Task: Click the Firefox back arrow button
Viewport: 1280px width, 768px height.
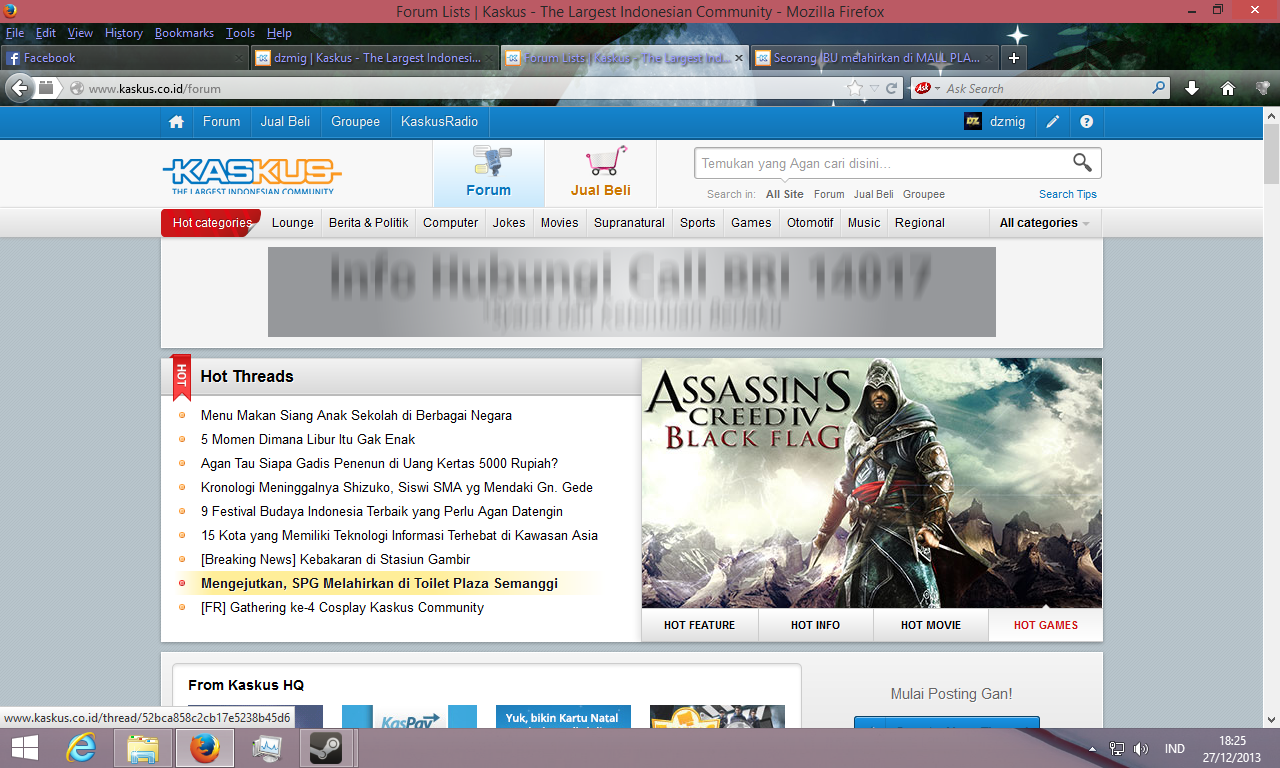Action: tap(19, 88)
